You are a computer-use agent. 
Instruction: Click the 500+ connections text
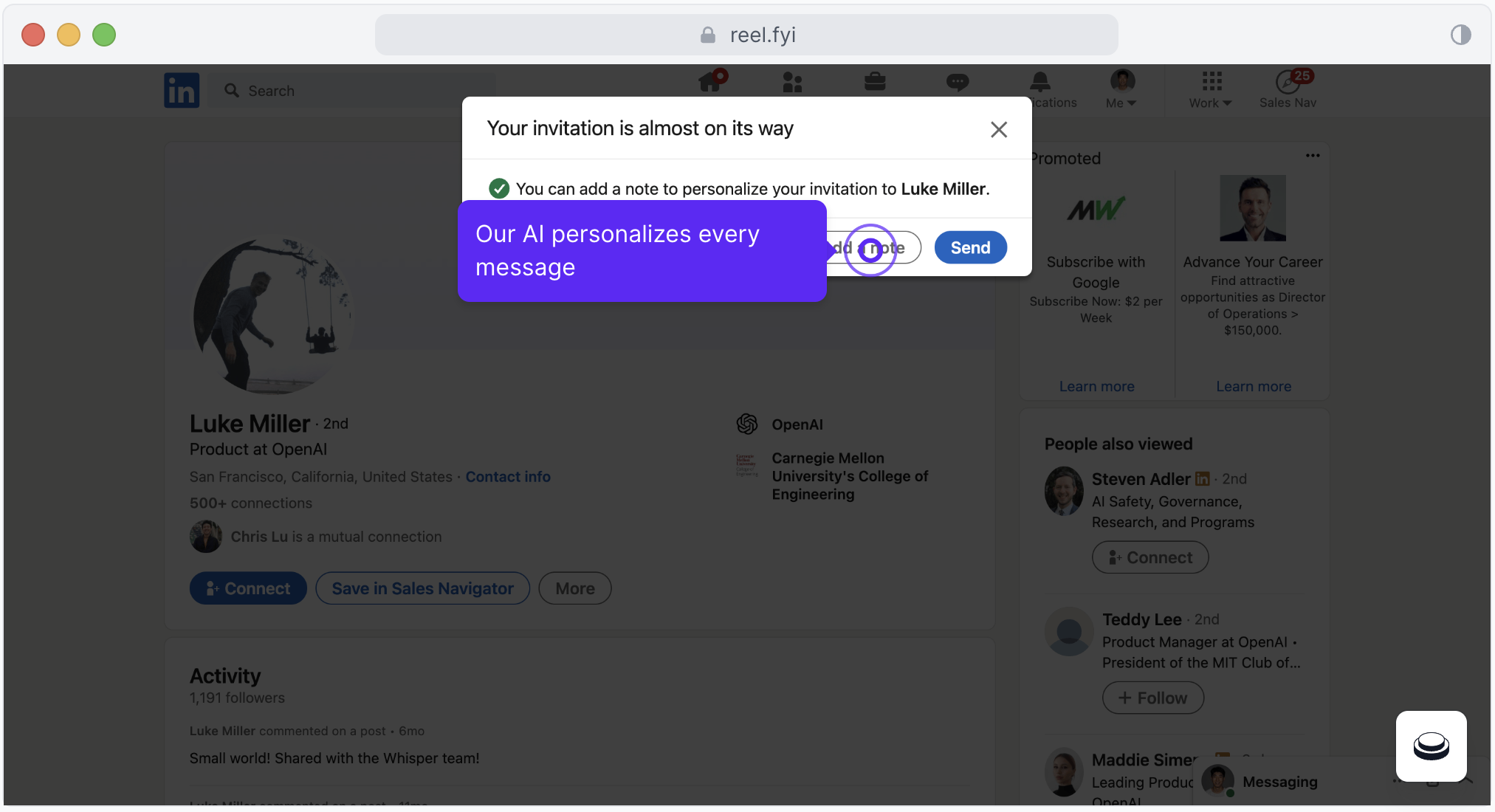[x=251, y=503]
